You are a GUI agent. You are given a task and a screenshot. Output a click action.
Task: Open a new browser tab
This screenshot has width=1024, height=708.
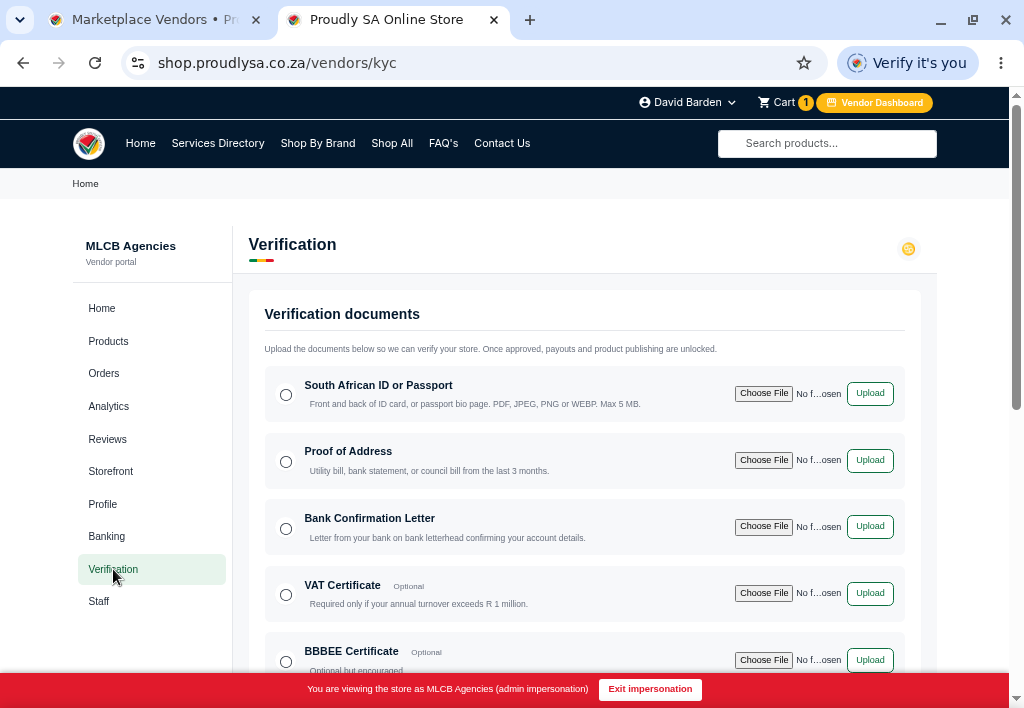(x=530, y=20)
